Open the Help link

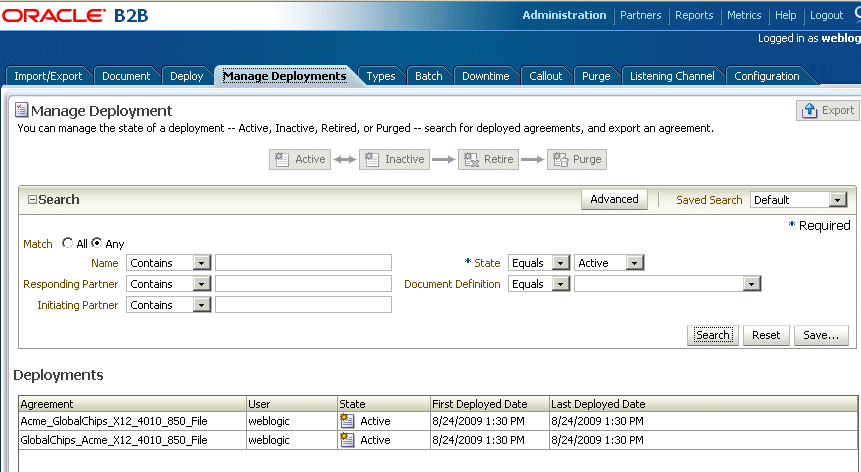(785, 15)
